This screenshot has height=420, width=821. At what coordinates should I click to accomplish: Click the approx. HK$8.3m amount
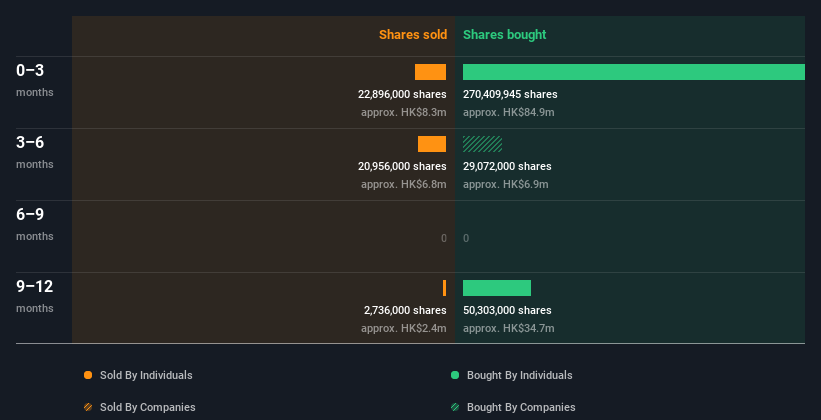pyautogui.click(x=404, y=113)
